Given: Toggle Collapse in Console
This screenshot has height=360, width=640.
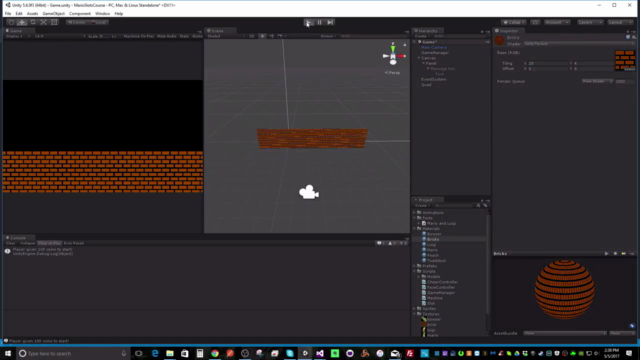Looking at the screenshot, I should 27,243.
